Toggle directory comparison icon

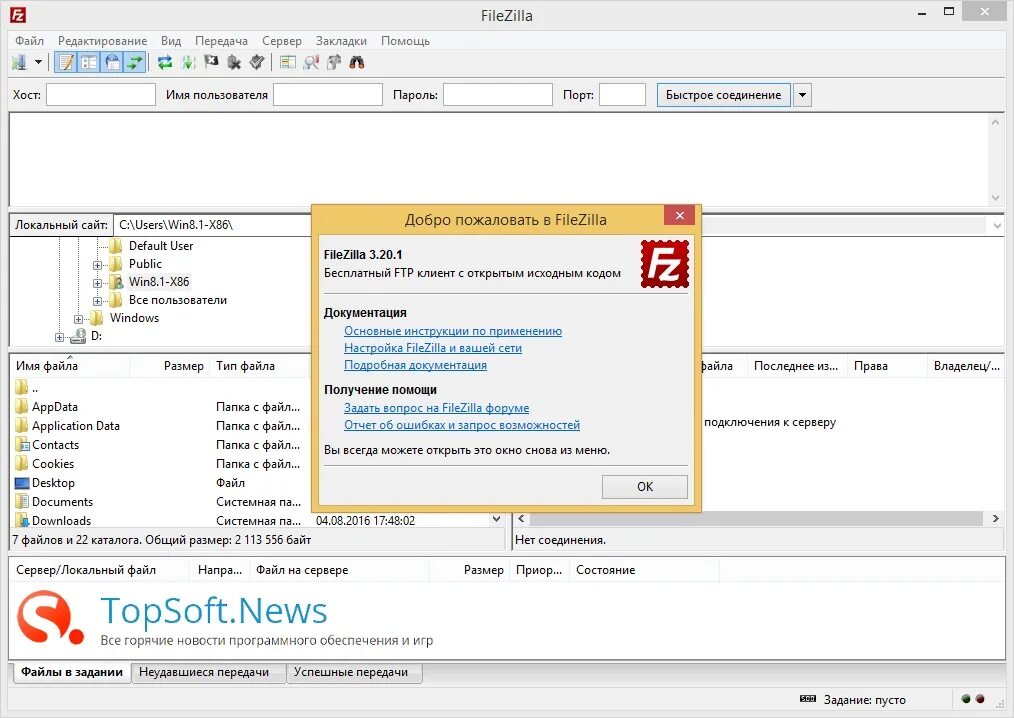311,63
